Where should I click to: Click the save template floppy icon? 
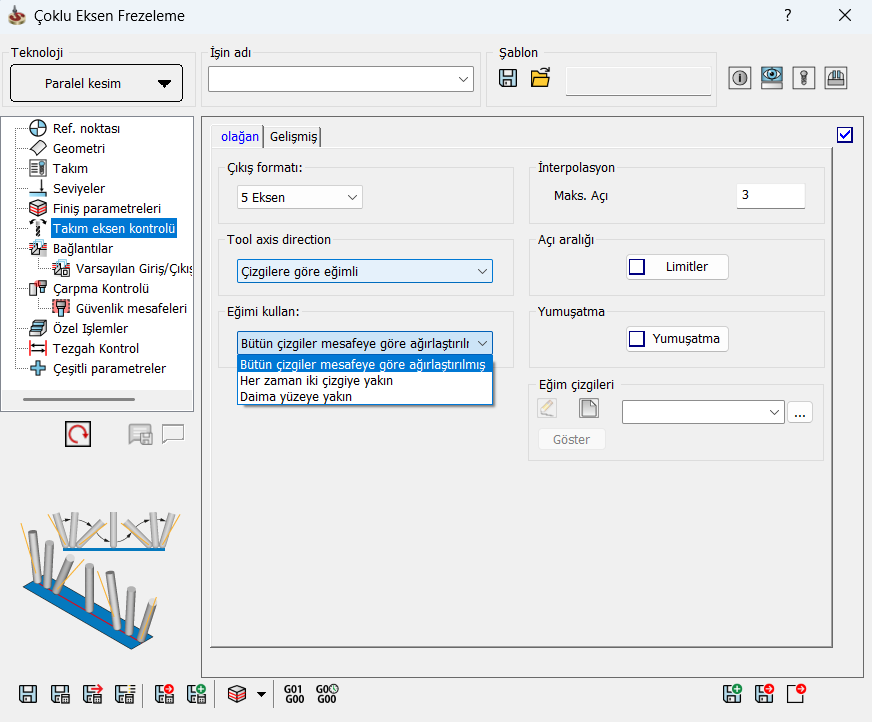coord(508,79)
